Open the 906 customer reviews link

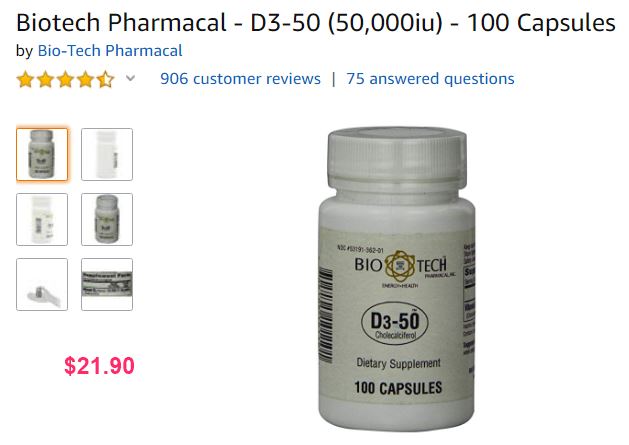pyautogui.click(x=240, y=79)
